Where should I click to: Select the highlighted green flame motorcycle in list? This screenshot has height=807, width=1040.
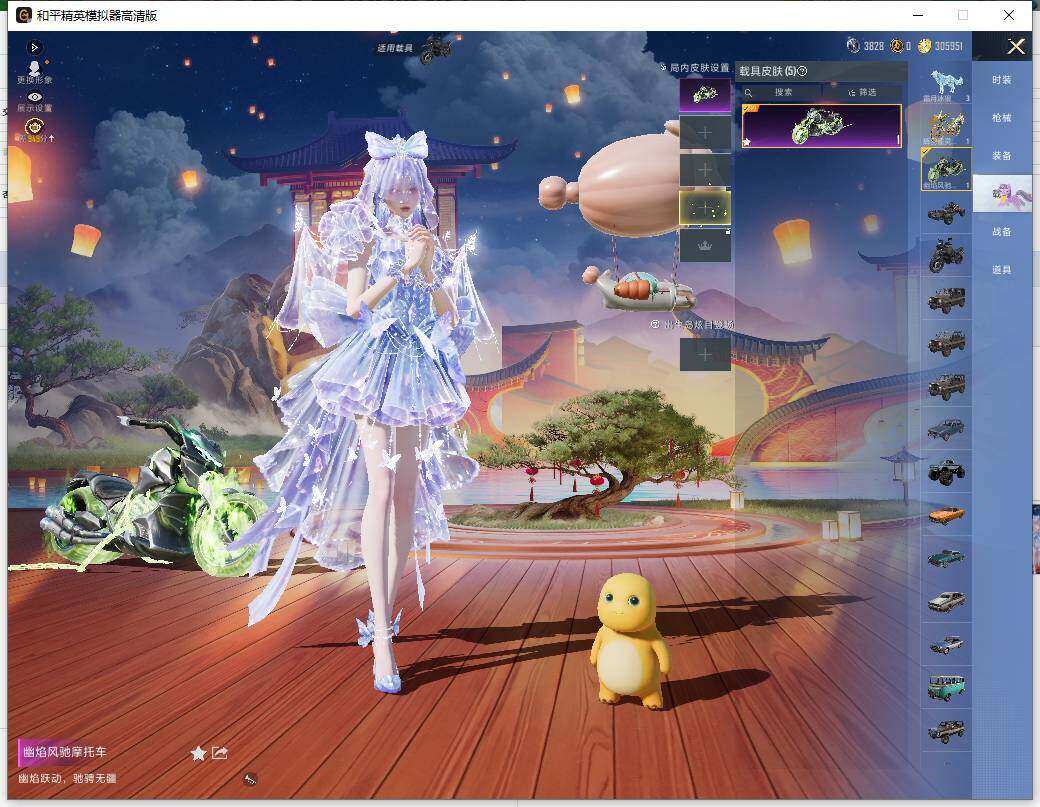tap(946, 169)
